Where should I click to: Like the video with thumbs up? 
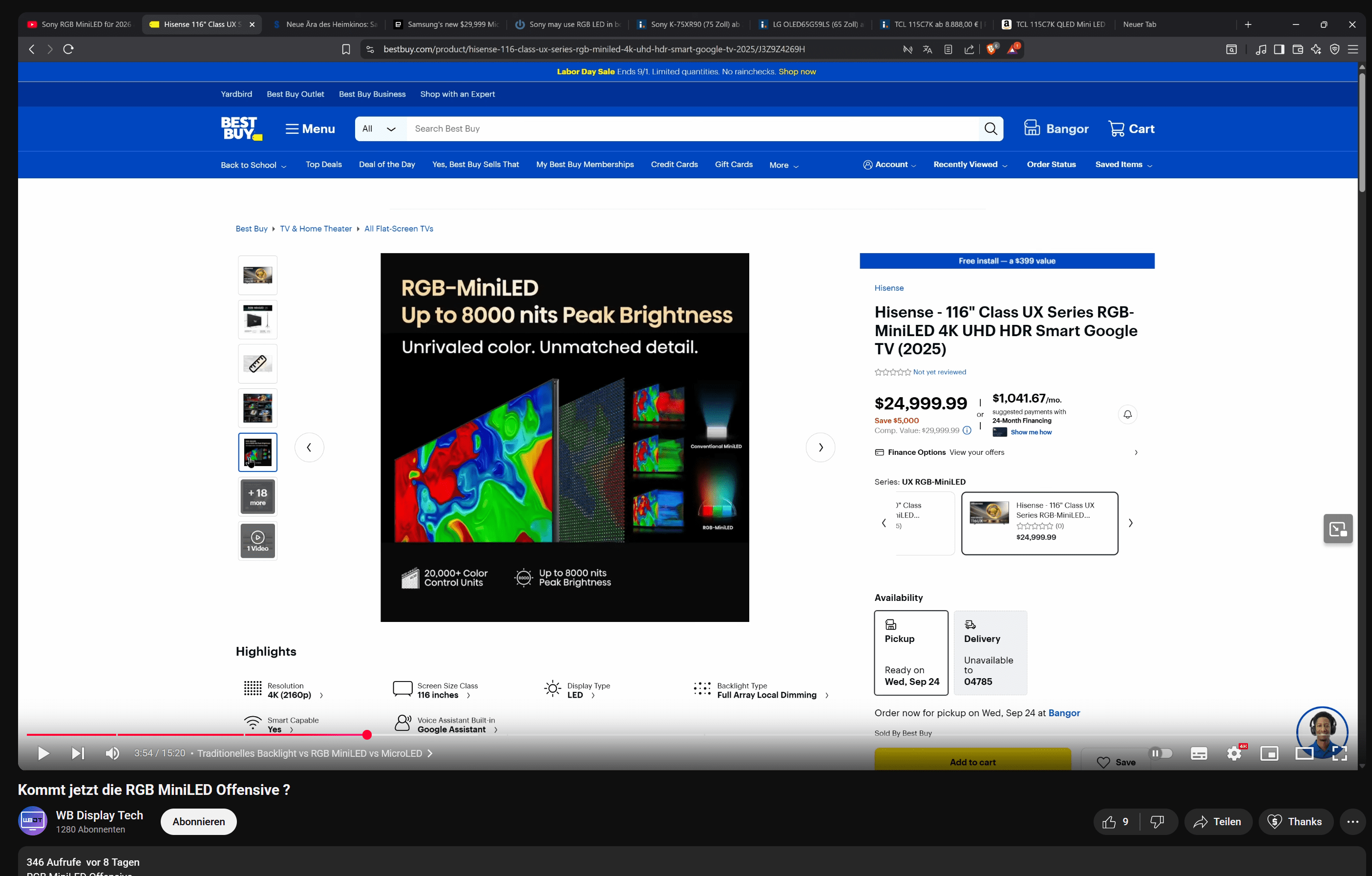pyautogui.click(x=1109, y=821)
